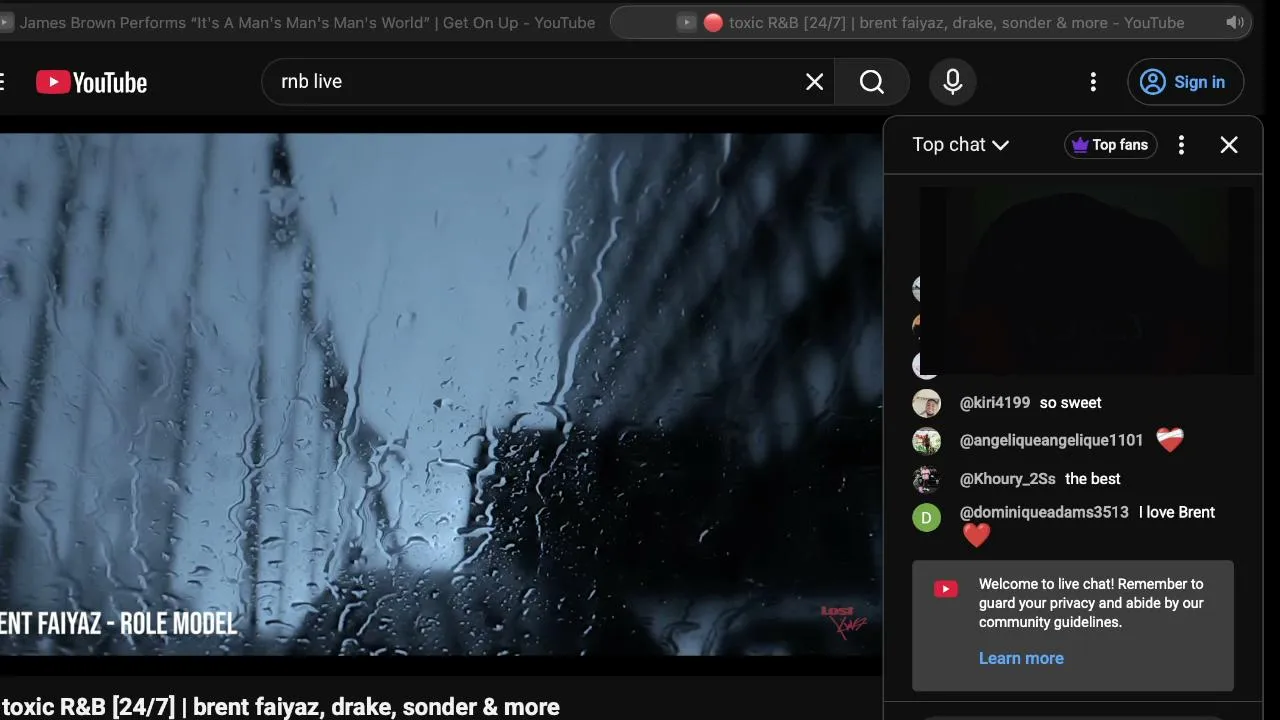1280x720 pixels.
Task: Click the heart emoji from @angeliqueangelique1101
Action: (x=1169, y=440)
